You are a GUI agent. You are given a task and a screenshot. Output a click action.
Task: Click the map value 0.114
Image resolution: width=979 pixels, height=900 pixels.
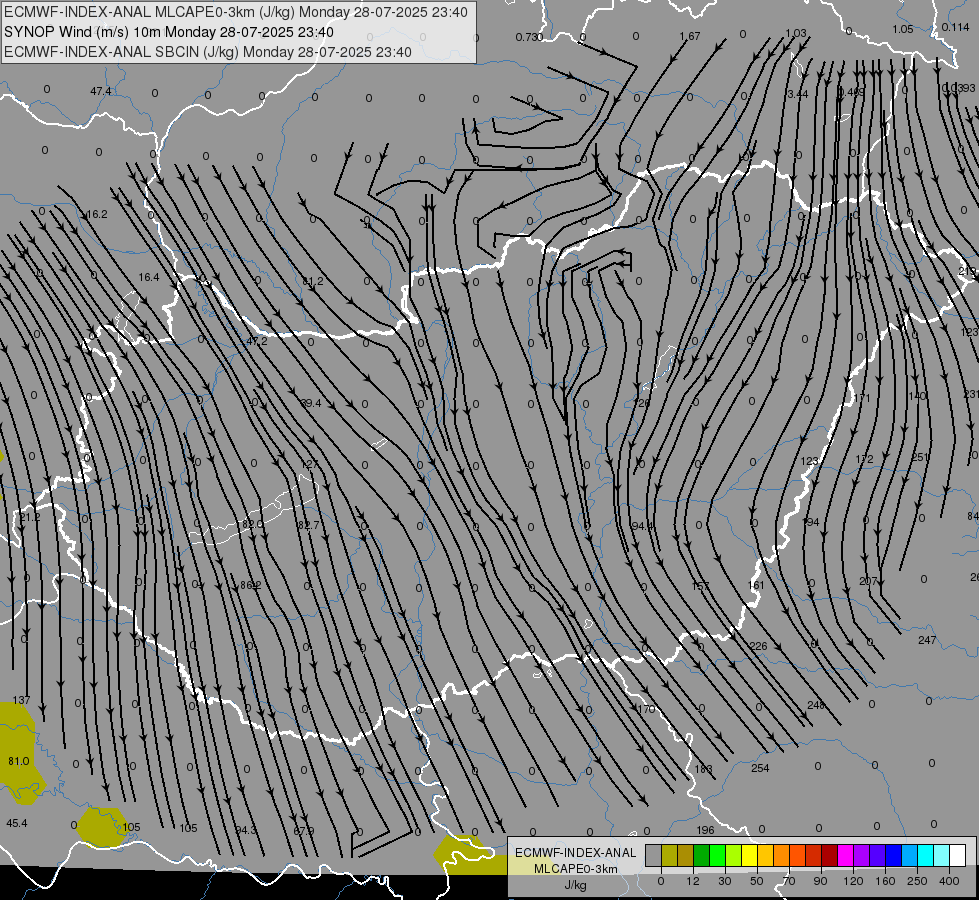coord(955,27)
